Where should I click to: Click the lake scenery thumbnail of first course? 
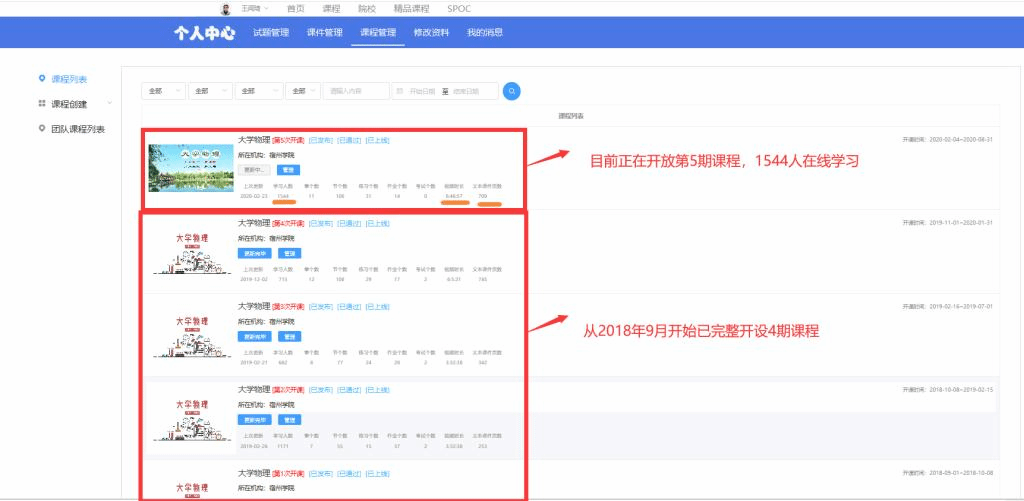tap(190, 168)
